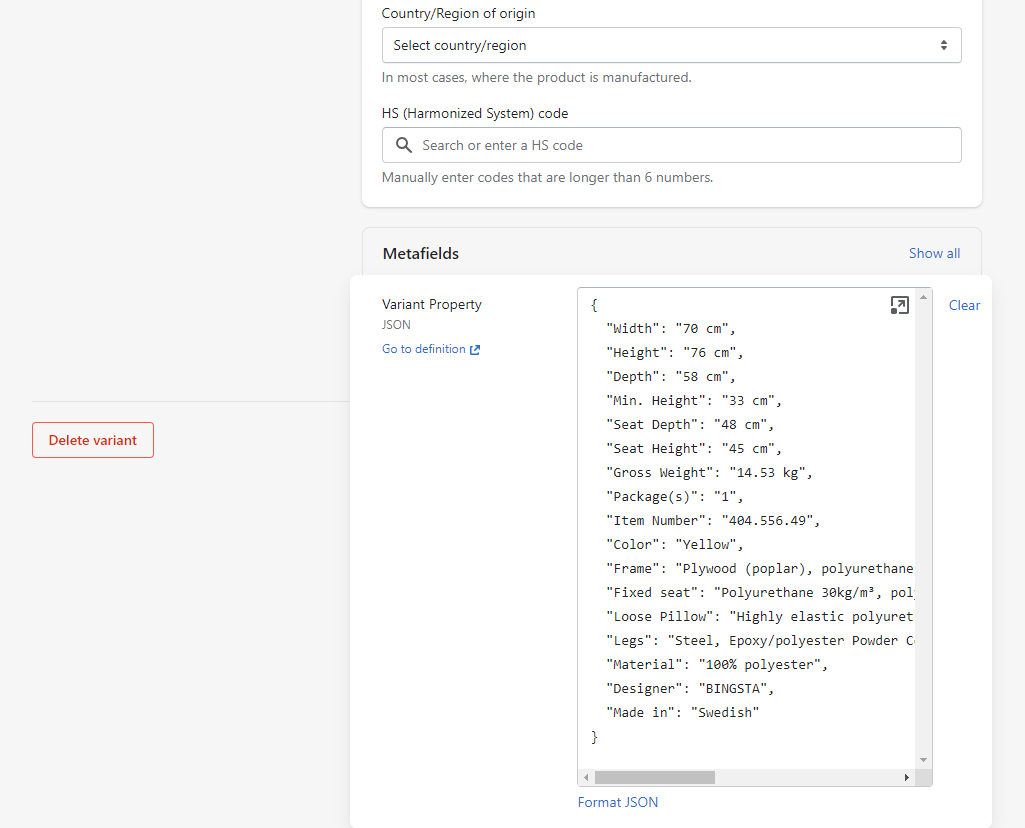Click the external link icon beside Go to definition

point(475,350)
